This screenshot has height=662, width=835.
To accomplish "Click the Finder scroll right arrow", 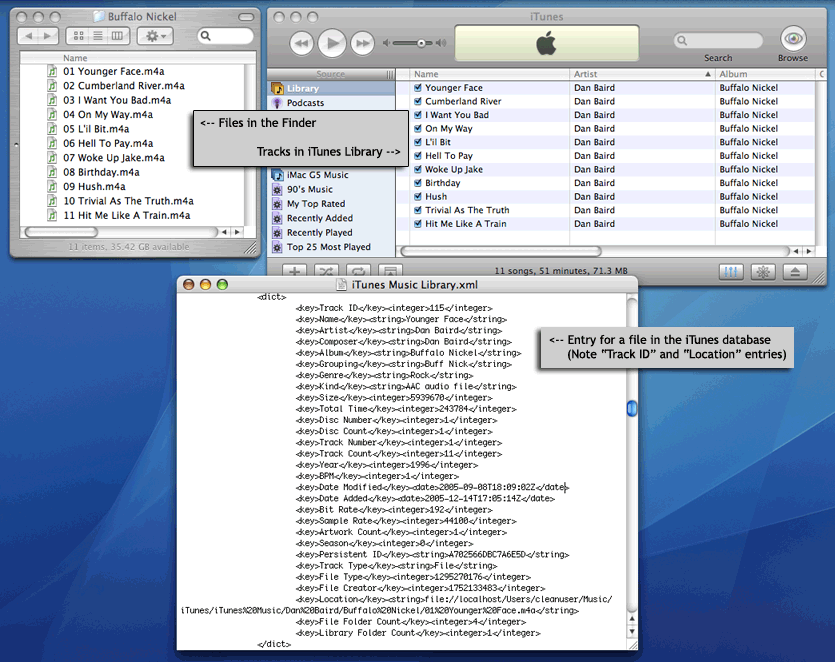I will point(237,232).
